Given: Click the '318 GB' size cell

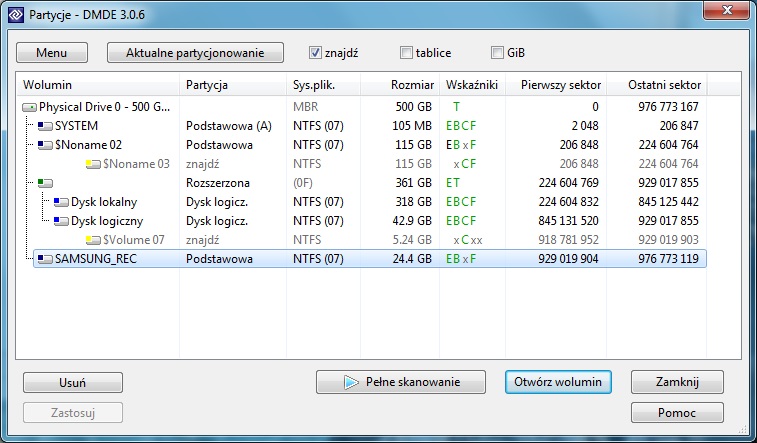Looking at the screenshot, I should 413,202.
